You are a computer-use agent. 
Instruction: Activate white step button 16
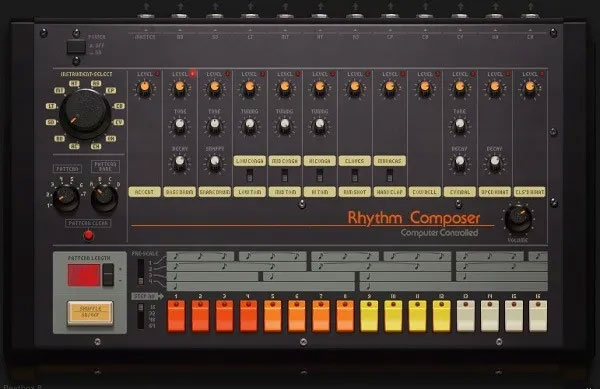tap(538, 316)
